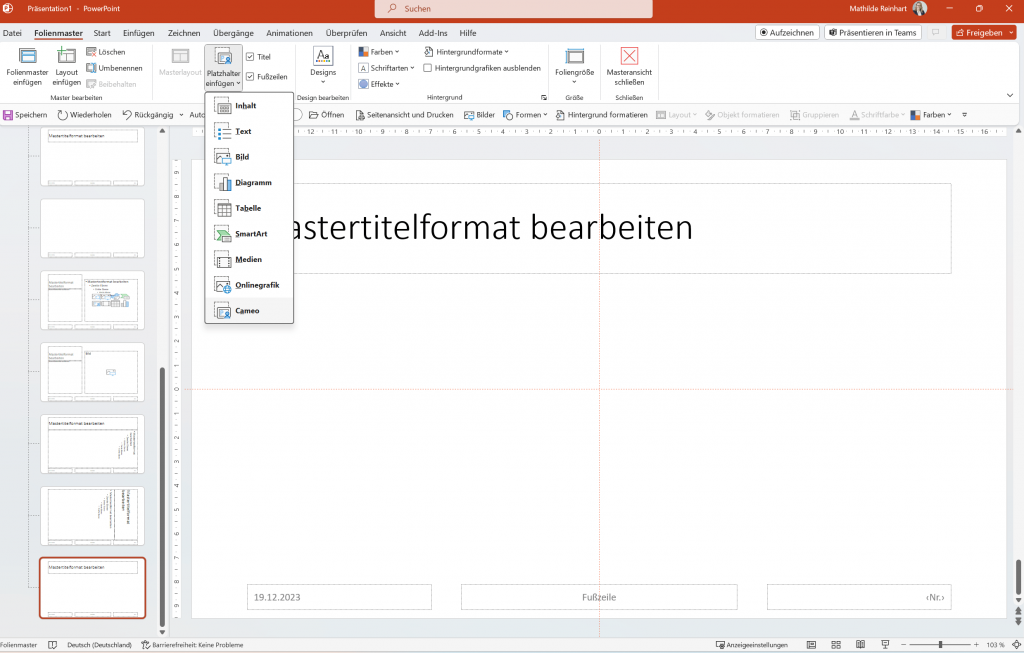This screenshot has width=1024, height=653.
Task: Select layout thumbnail with Cameo/picture placeholder
Action: click(x=92, y=372)
